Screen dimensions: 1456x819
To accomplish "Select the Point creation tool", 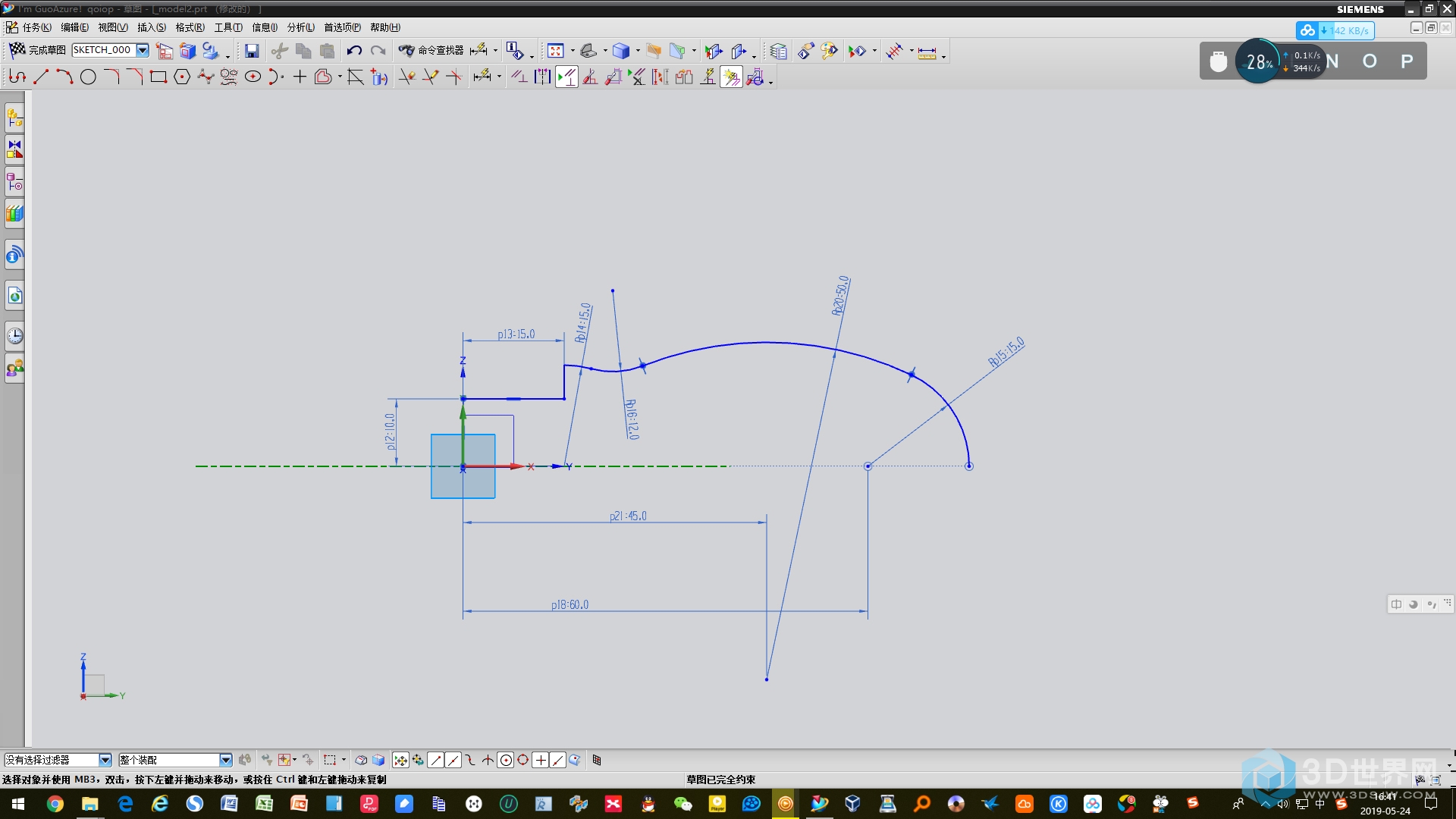I will point(300,77).
